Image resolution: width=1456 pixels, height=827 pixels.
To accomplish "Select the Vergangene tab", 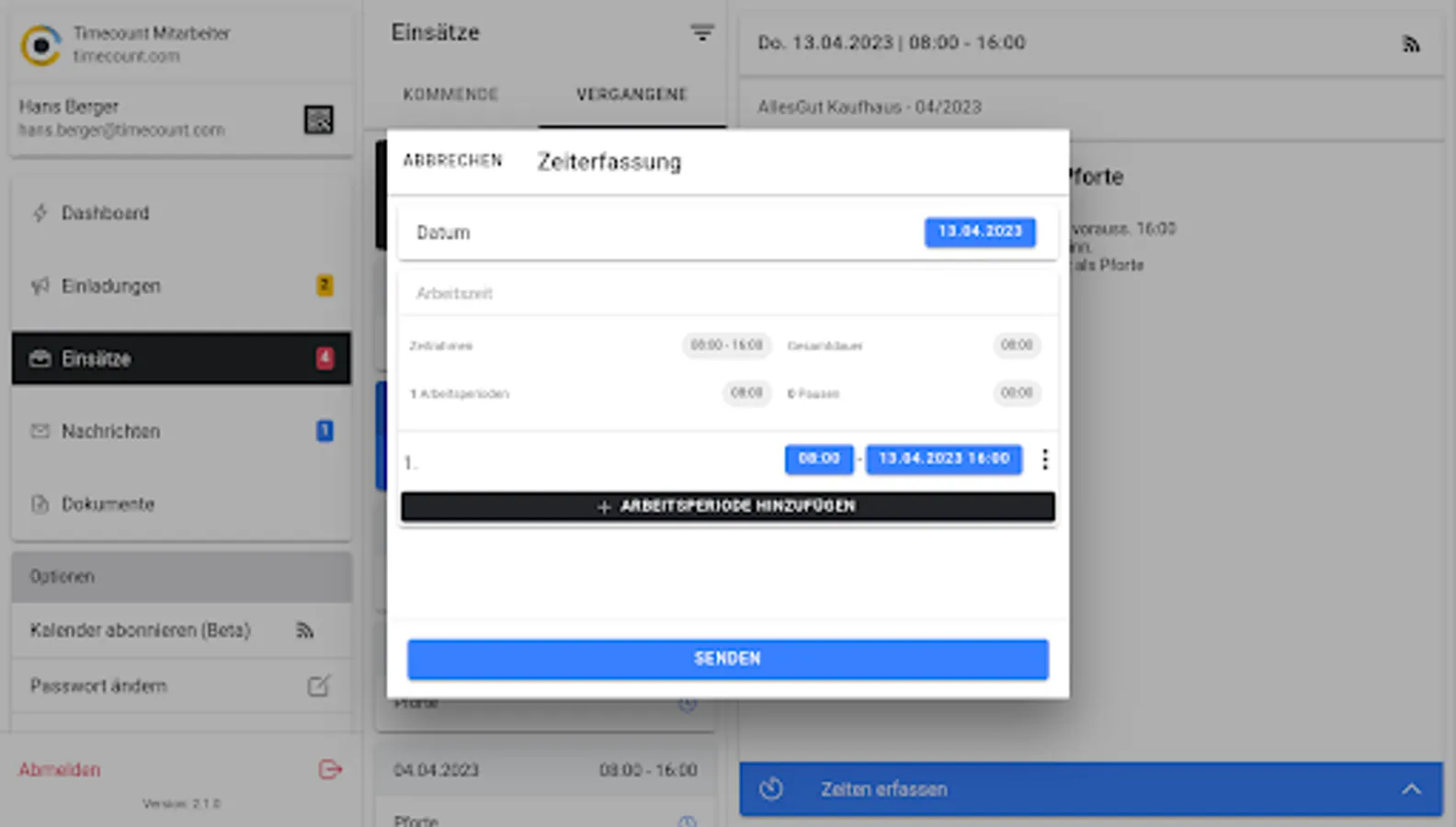I will pos(631,95).
